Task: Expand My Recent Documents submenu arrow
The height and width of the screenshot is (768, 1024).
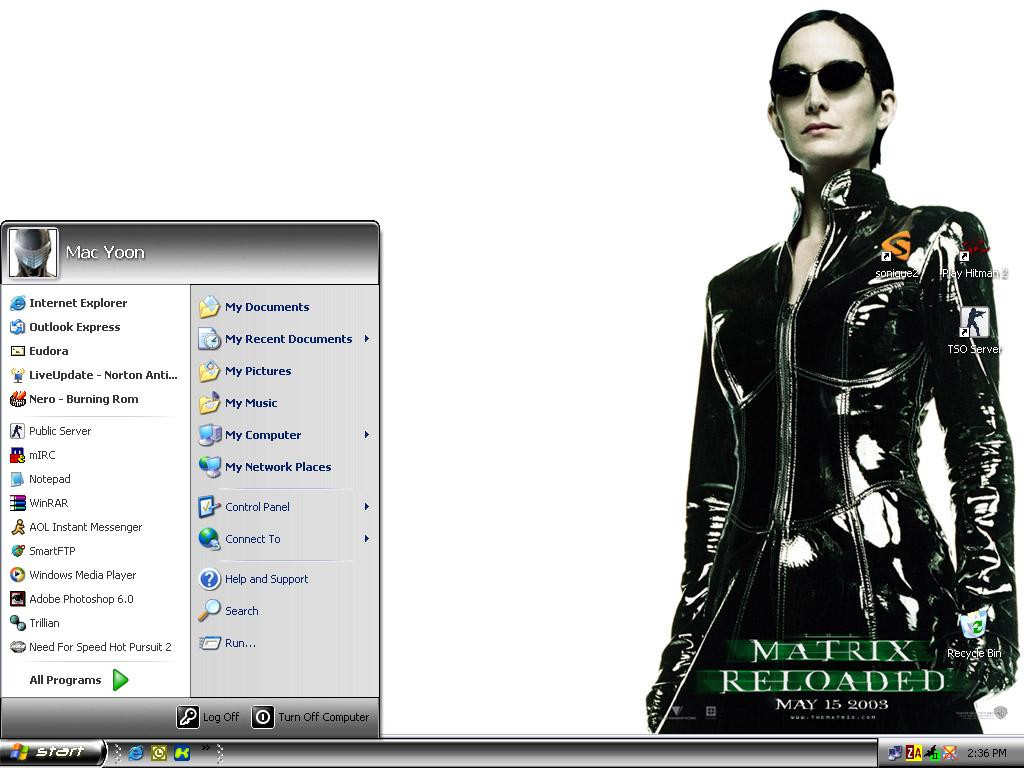Action: click(367, 339)
